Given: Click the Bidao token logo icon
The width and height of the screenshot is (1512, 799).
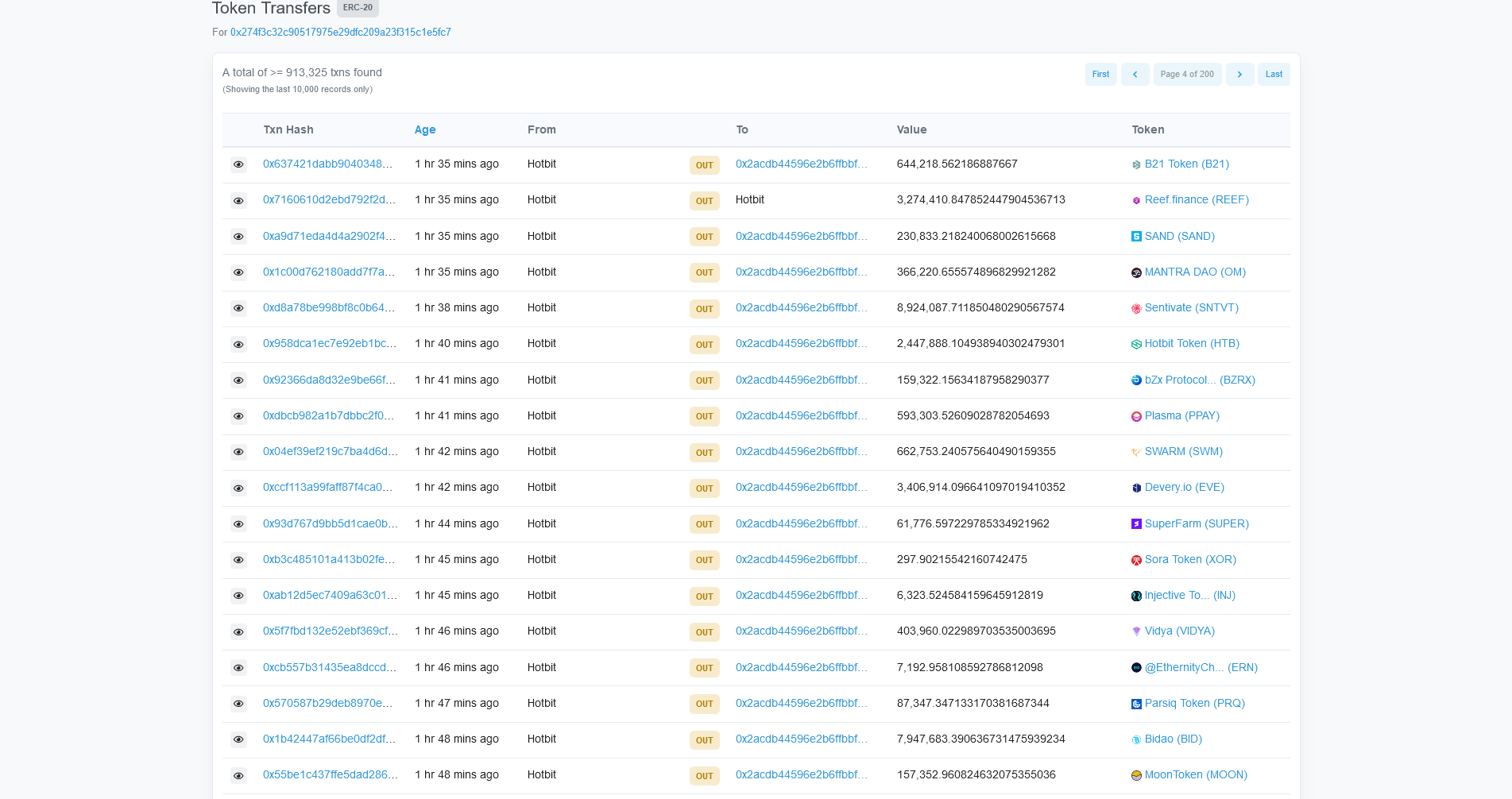Looking at the screenshot, I should click(1136, 739).
